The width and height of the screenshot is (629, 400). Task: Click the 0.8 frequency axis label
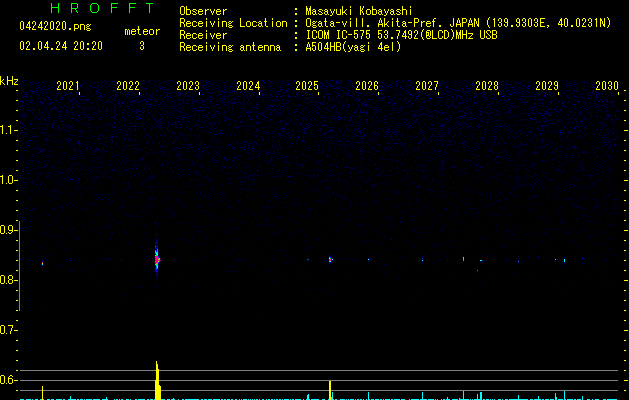[8, 280]
